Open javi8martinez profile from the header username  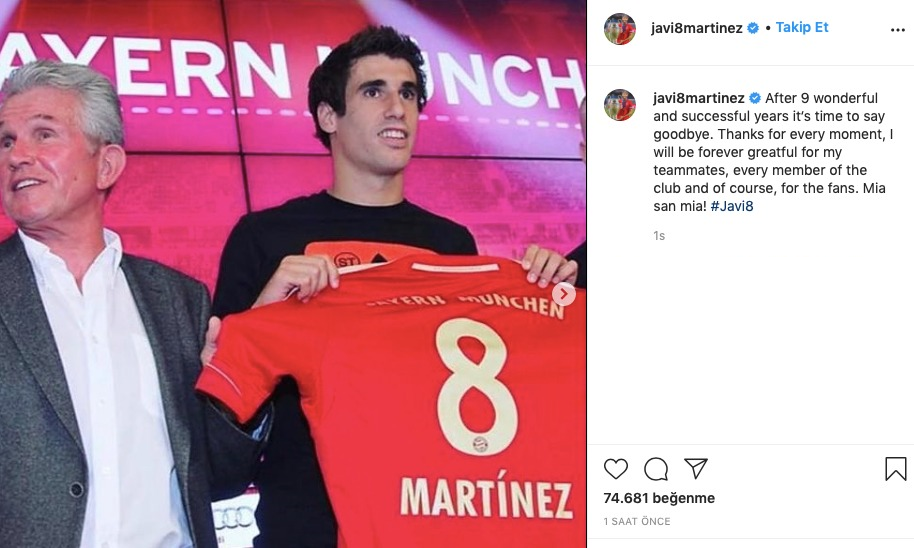[x=697, y=28]
